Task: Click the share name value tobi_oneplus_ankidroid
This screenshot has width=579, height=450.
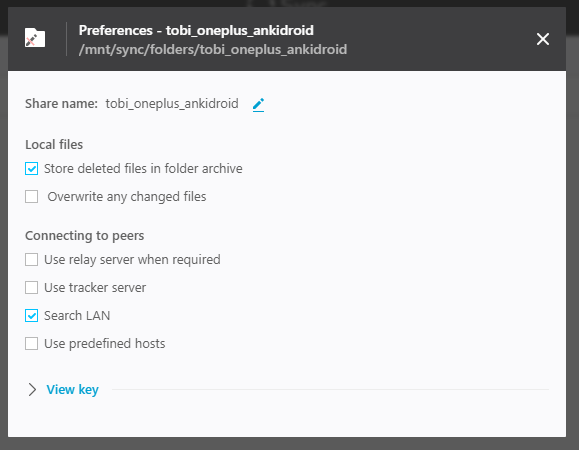Action: pyautogui.click(x=172, y=104)
